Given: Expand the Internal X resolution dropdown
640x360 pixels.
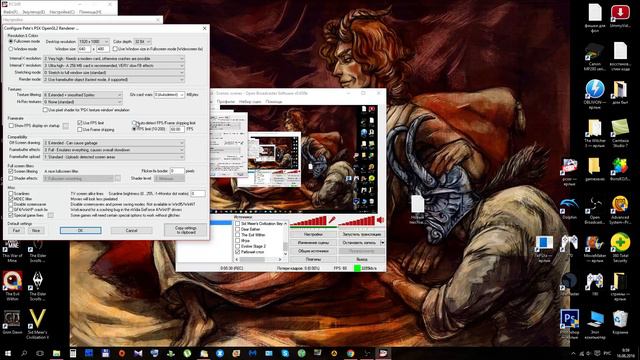Looking at the screenshot, I should coord(114,59).
